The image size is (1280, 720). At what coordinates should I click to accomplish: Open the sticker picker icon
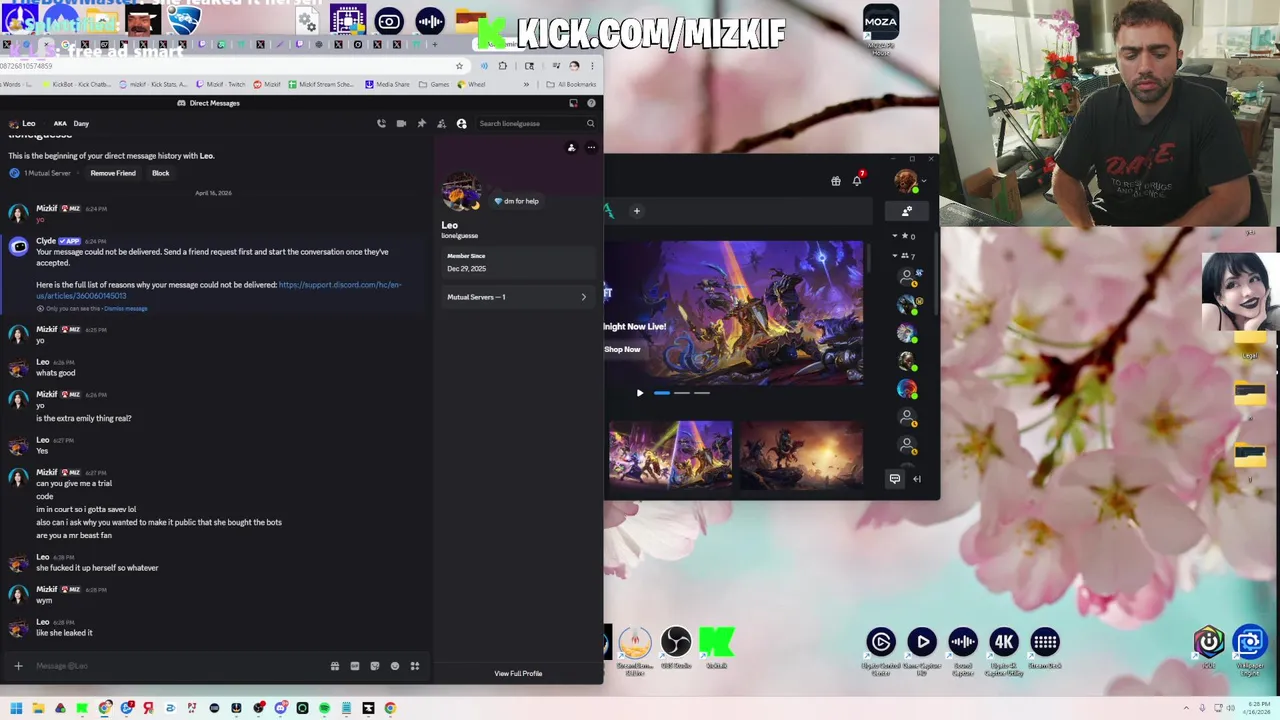pos(375,666)
